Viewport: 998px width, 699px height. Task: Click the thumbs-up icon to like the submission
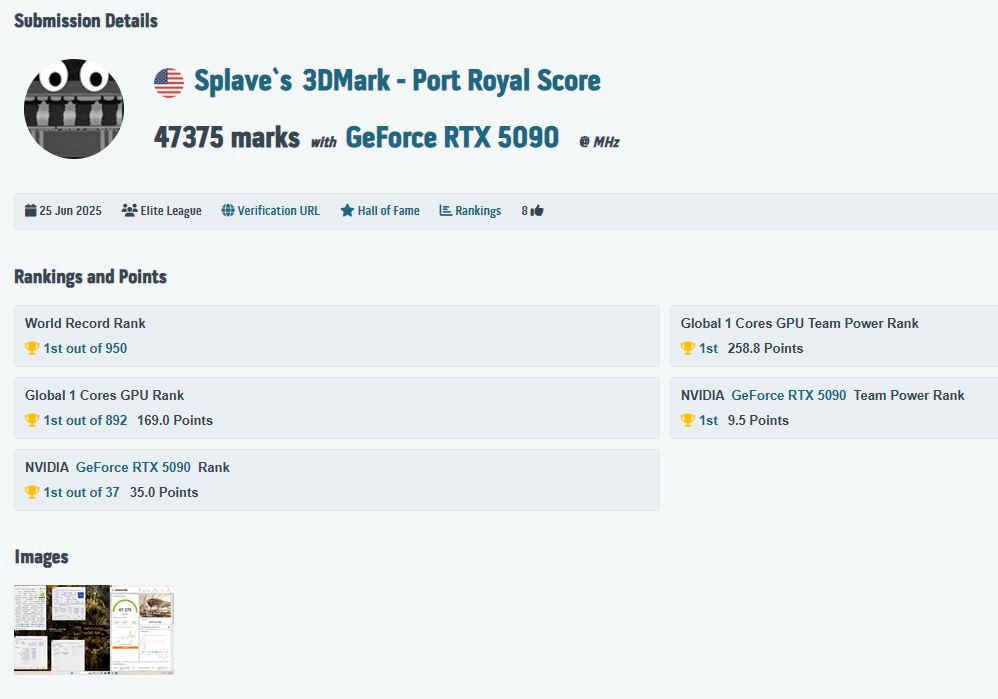pos(536,210)
